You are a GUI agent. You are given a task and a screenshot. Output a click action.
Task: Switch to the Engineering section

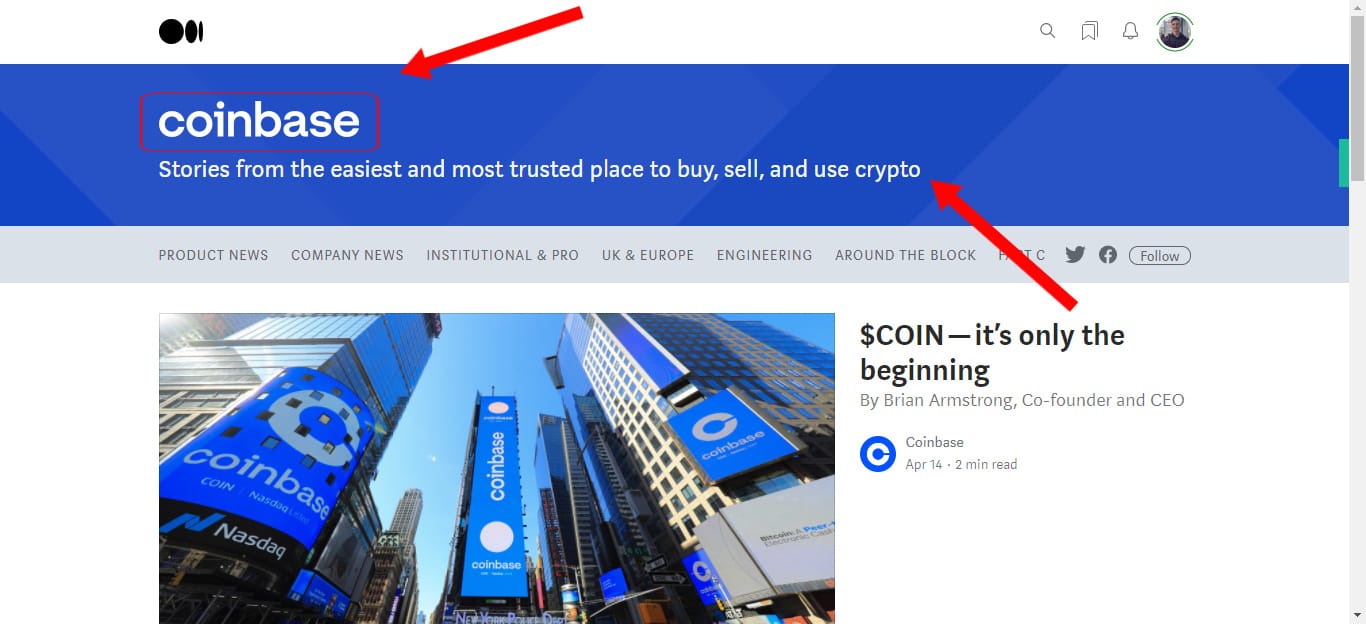765,255
